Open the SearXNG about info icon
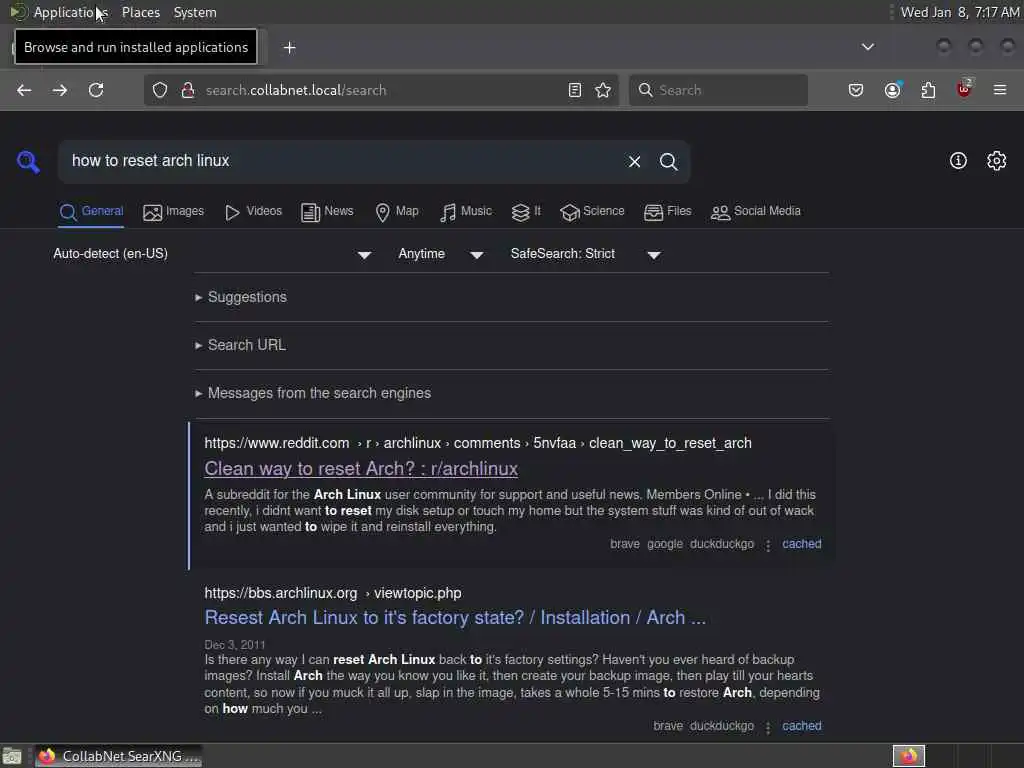 click(958, 161)
